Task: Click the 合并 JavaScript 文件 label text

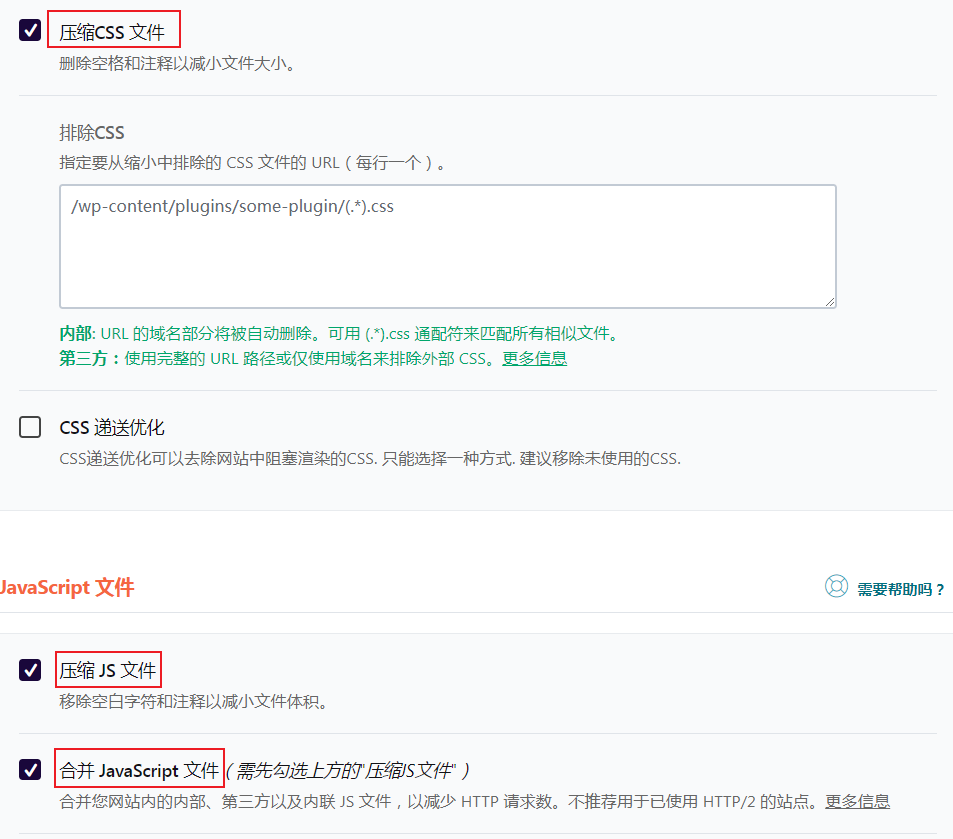Action: 139,770
